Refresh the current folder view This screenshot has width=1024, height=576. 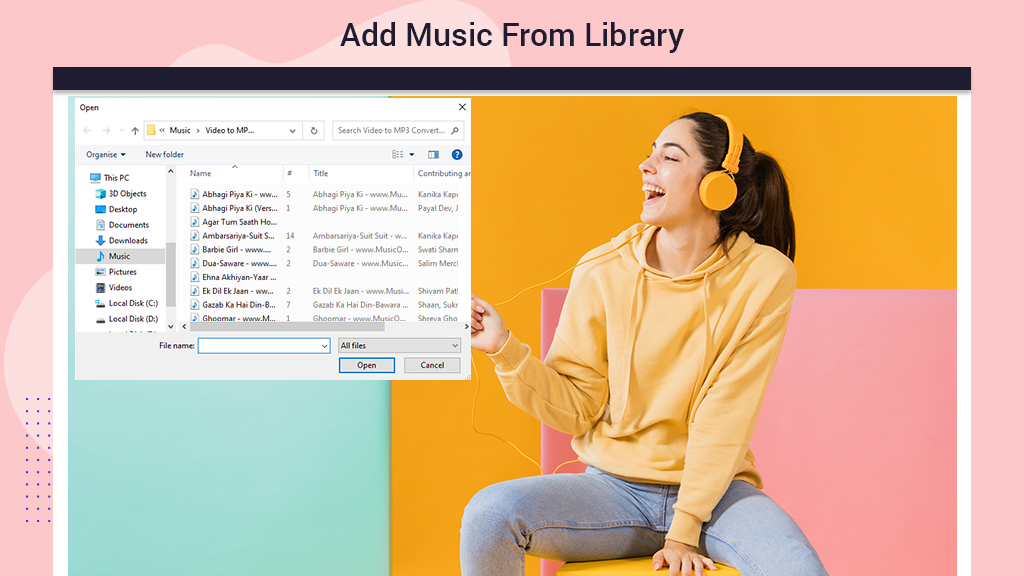click(x=314, y=131)
